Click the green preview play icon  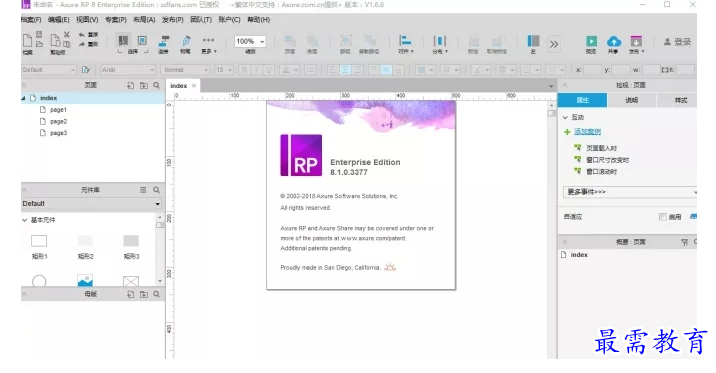(x=591, y=42)
